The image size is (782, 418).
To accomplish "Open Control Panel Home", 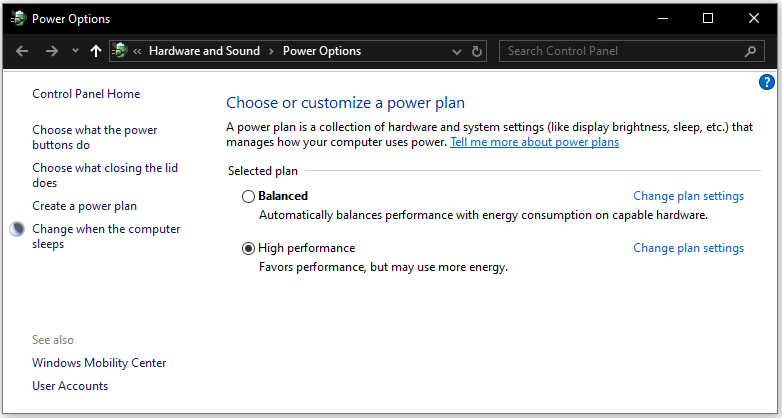I will pos(86,94).
